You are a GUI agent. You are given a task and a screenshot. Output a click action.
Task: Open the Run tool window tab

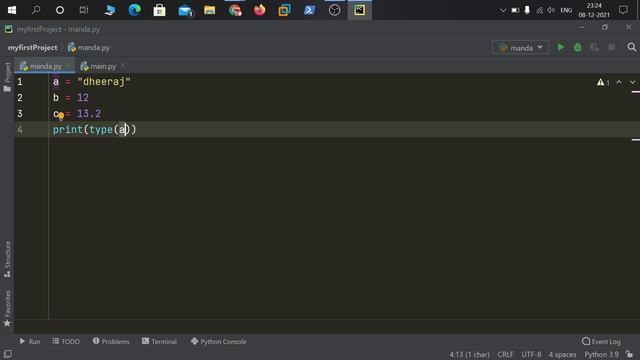point(29,341)
